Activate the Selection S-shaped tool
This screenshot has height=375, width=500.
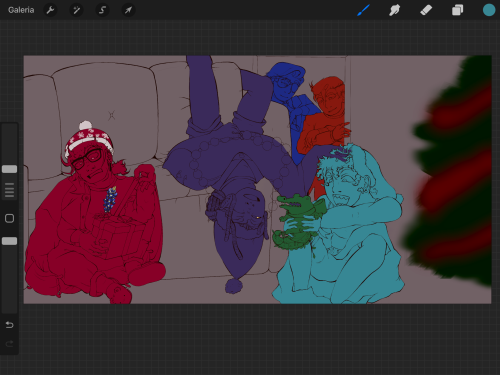coord(102,10)
